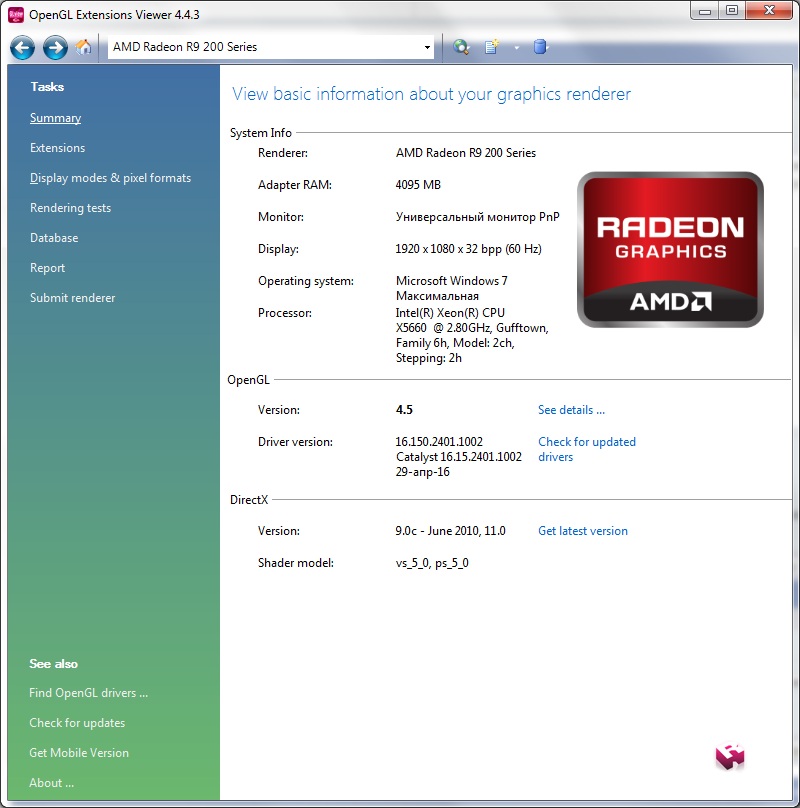
Task: Go forward with the blue right arrow
Action: coord(55,48)
